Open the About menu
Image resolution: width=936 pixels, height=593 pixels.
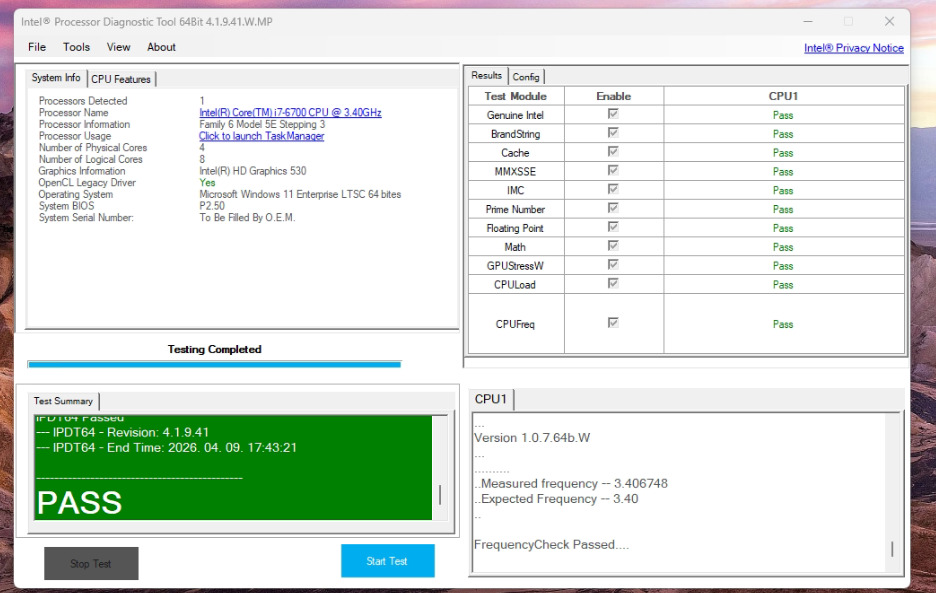161,47
